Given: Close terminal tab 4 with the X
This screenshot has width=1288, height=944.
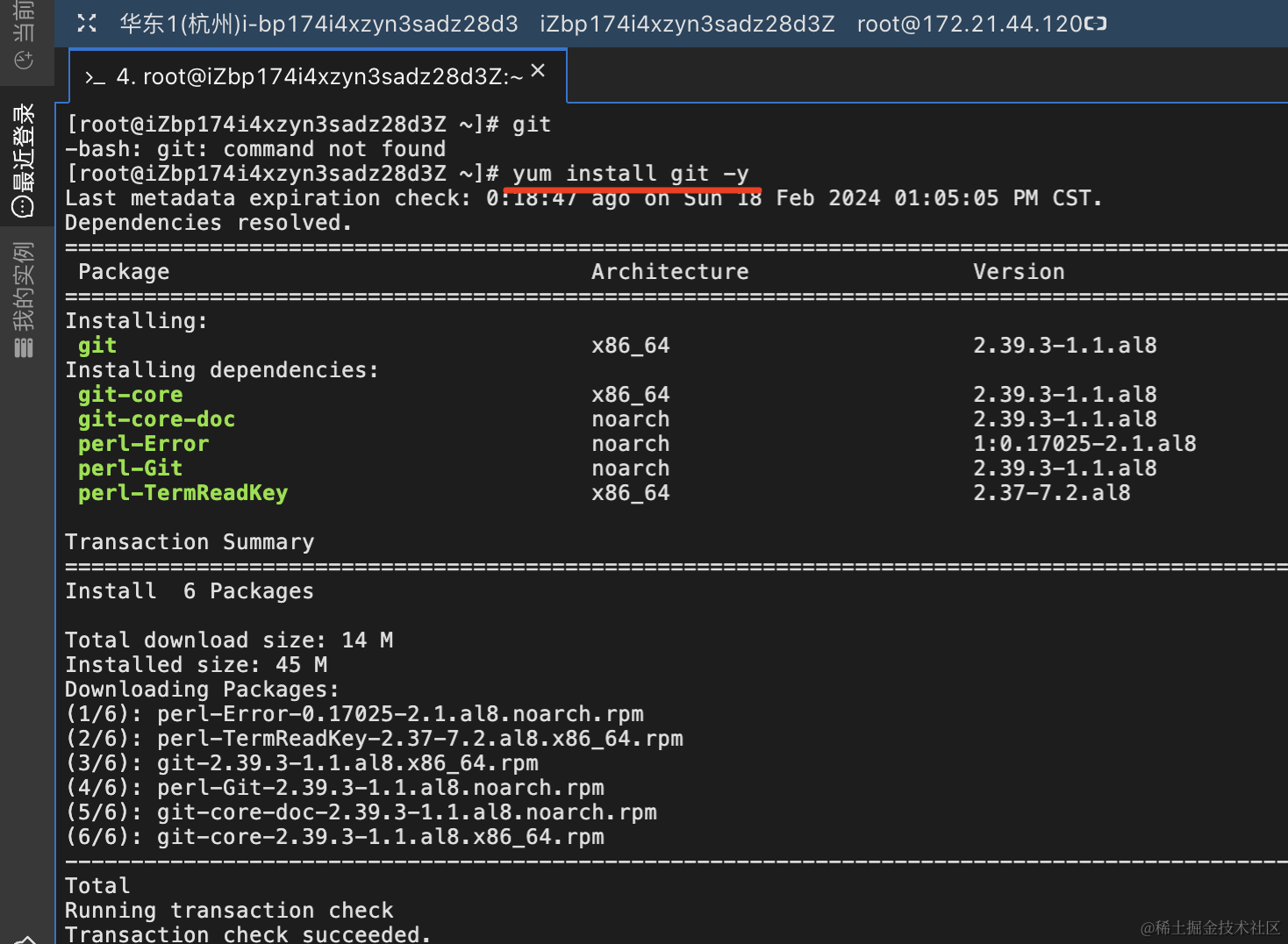Looking at the screenshot, I should 538,70.
